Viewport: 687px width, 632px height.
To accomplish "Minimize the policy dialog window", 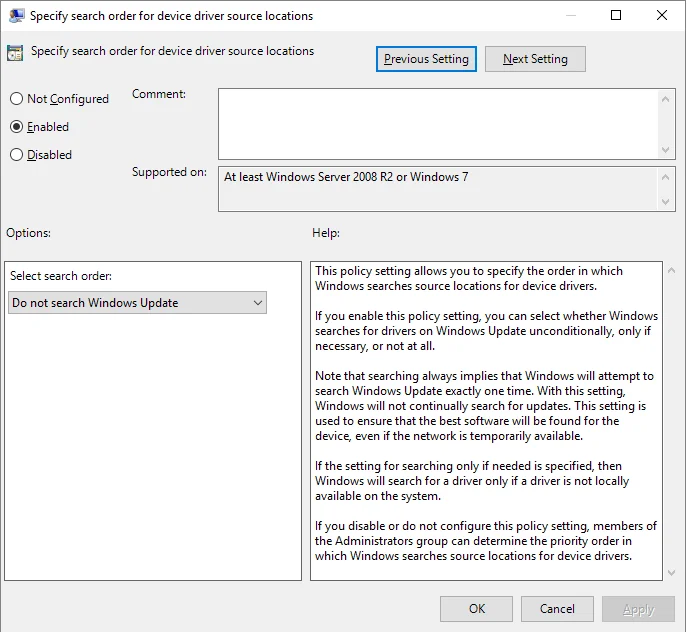I will click(570, 15).
